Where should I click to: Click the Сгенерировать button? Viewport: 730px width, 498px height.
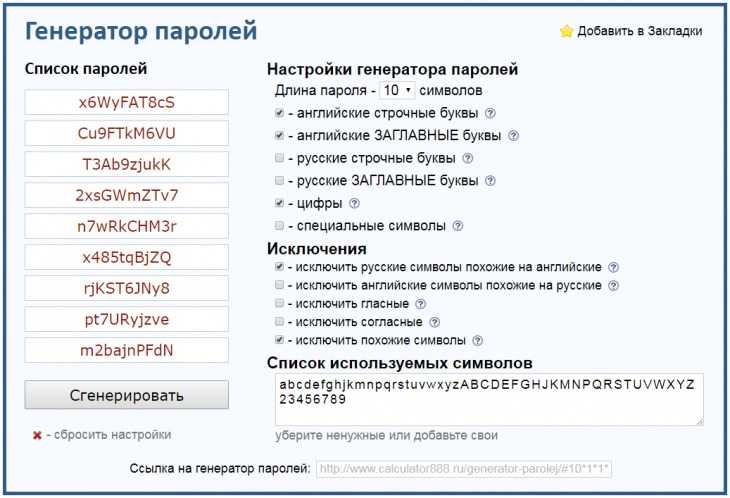pos(127,395)
